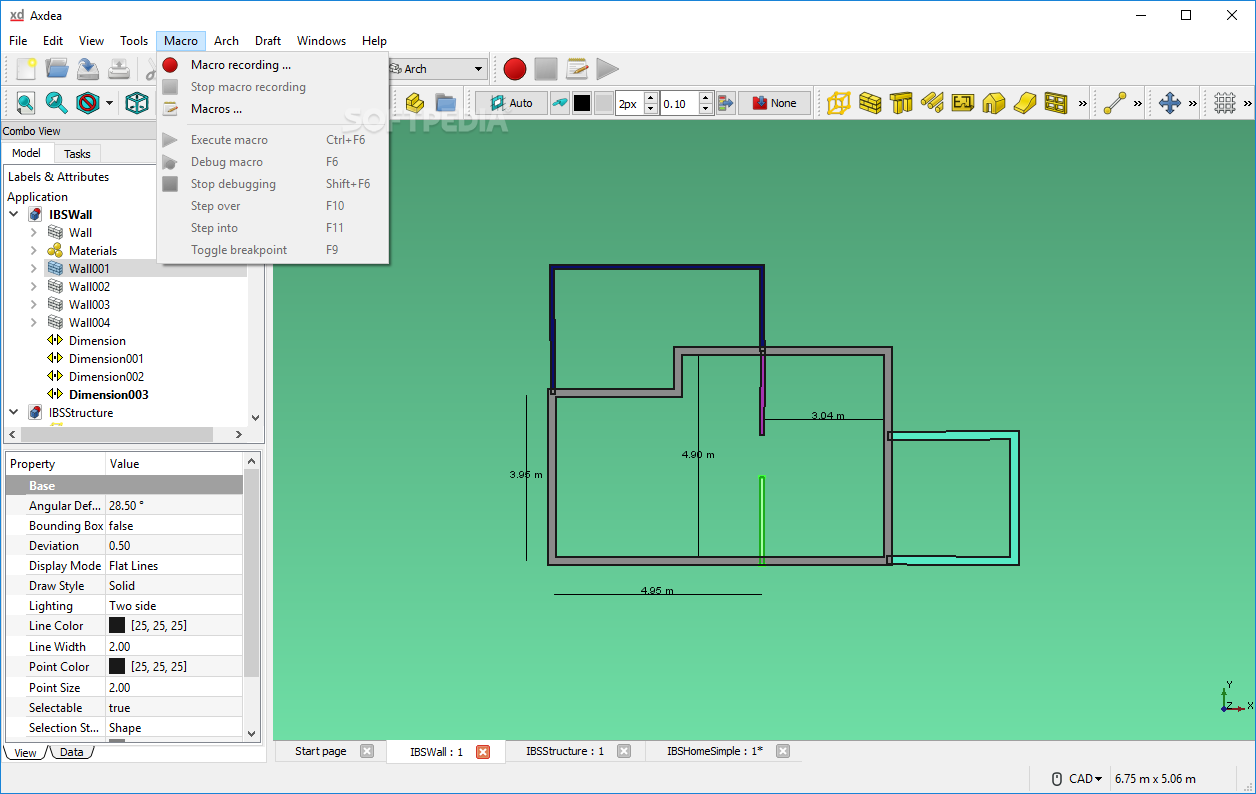Select Dimension003 in the model tree
The image size is (1256, 794).
[108, 394]
